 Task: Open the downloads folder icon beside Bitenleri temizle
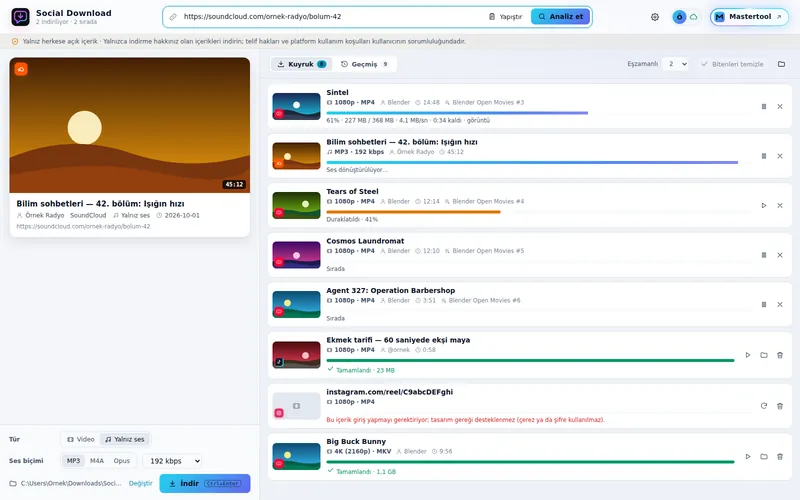coord(781,64)
